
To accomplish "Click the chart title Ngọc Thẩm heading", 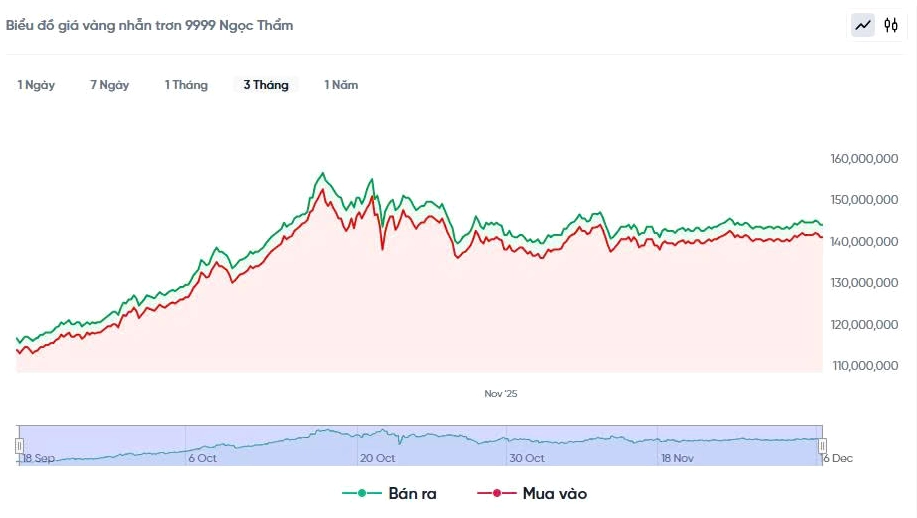I will coord(150,25).
